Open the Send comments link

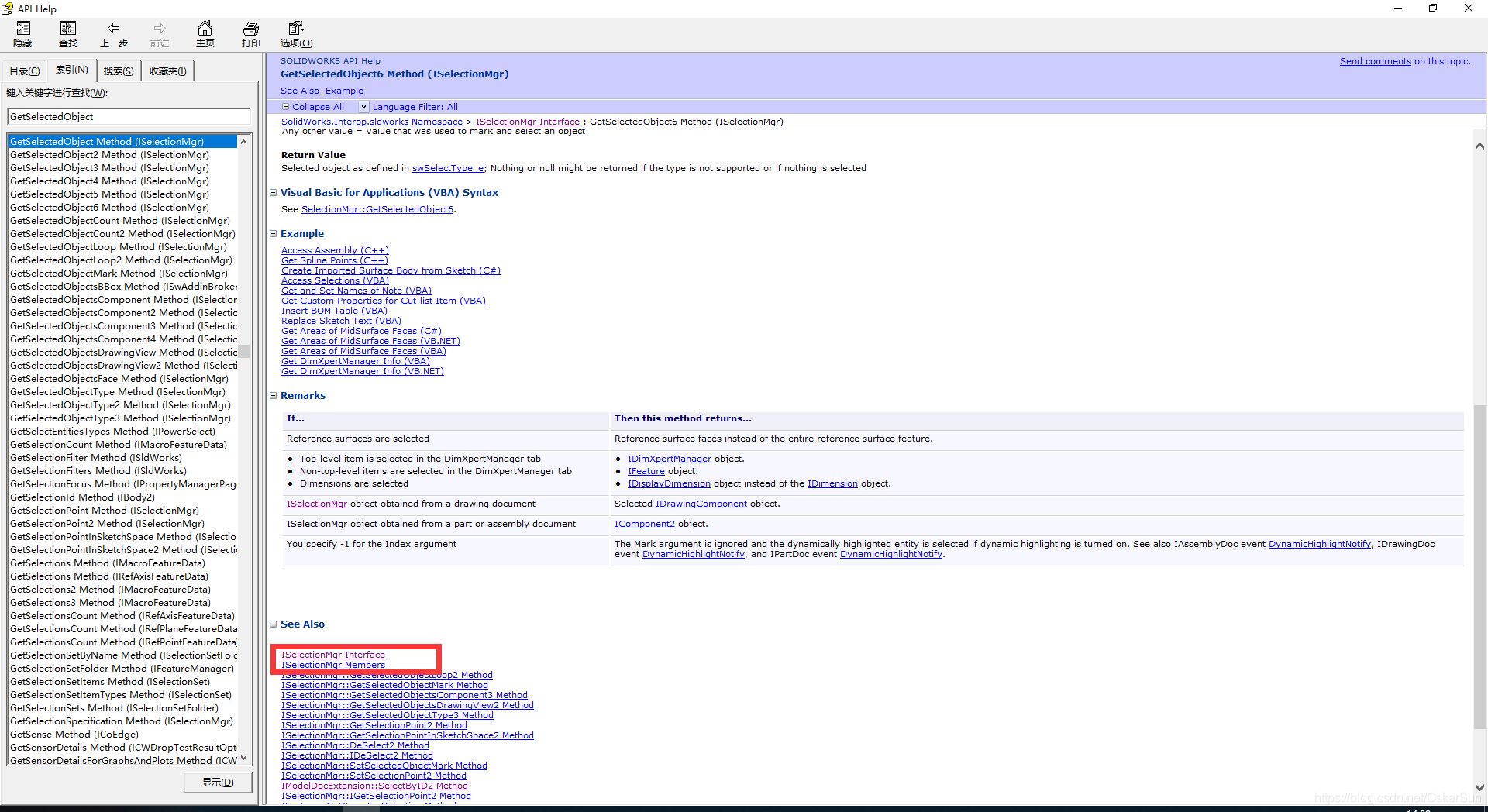(x=1375, y=61)
